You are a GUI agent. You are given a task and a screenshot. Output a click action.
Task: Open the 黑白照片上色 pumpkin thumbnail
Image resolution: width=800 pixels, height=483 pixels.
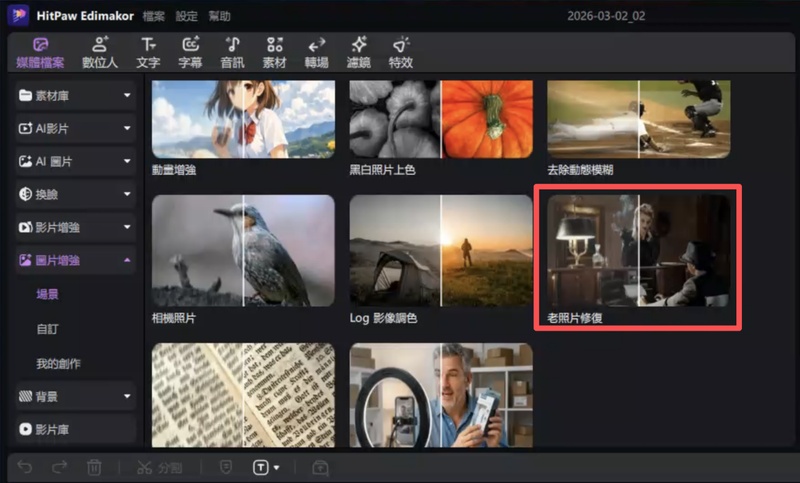pos(441,119)
